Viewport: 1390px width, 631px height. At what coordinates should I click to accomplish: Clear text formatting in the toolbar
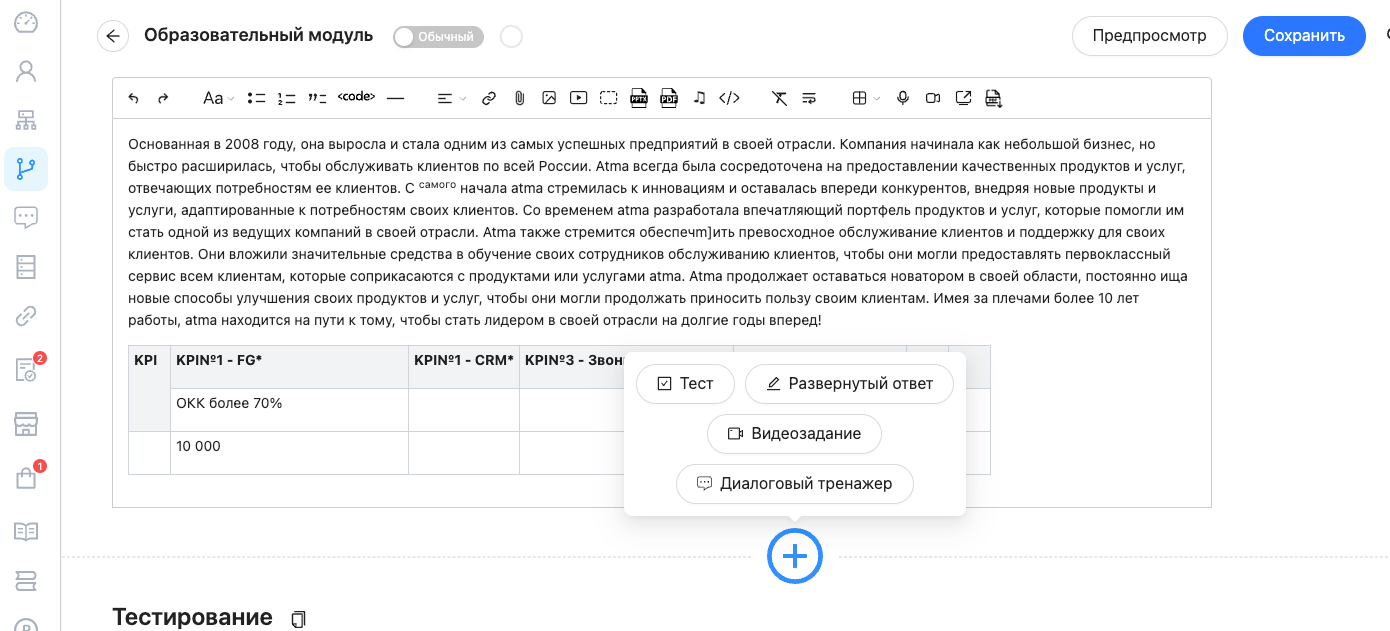tap(779, 98)
